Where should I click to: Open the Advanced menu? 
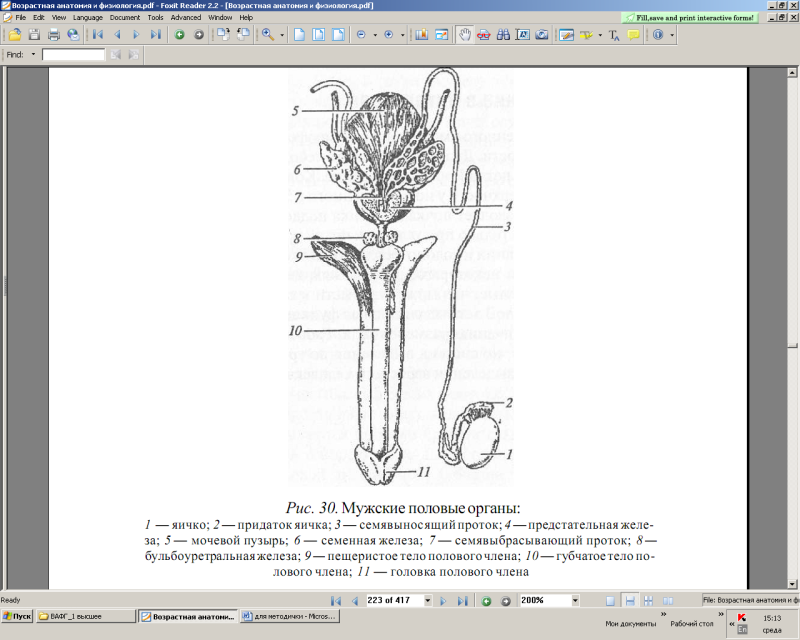coord(185,17)
